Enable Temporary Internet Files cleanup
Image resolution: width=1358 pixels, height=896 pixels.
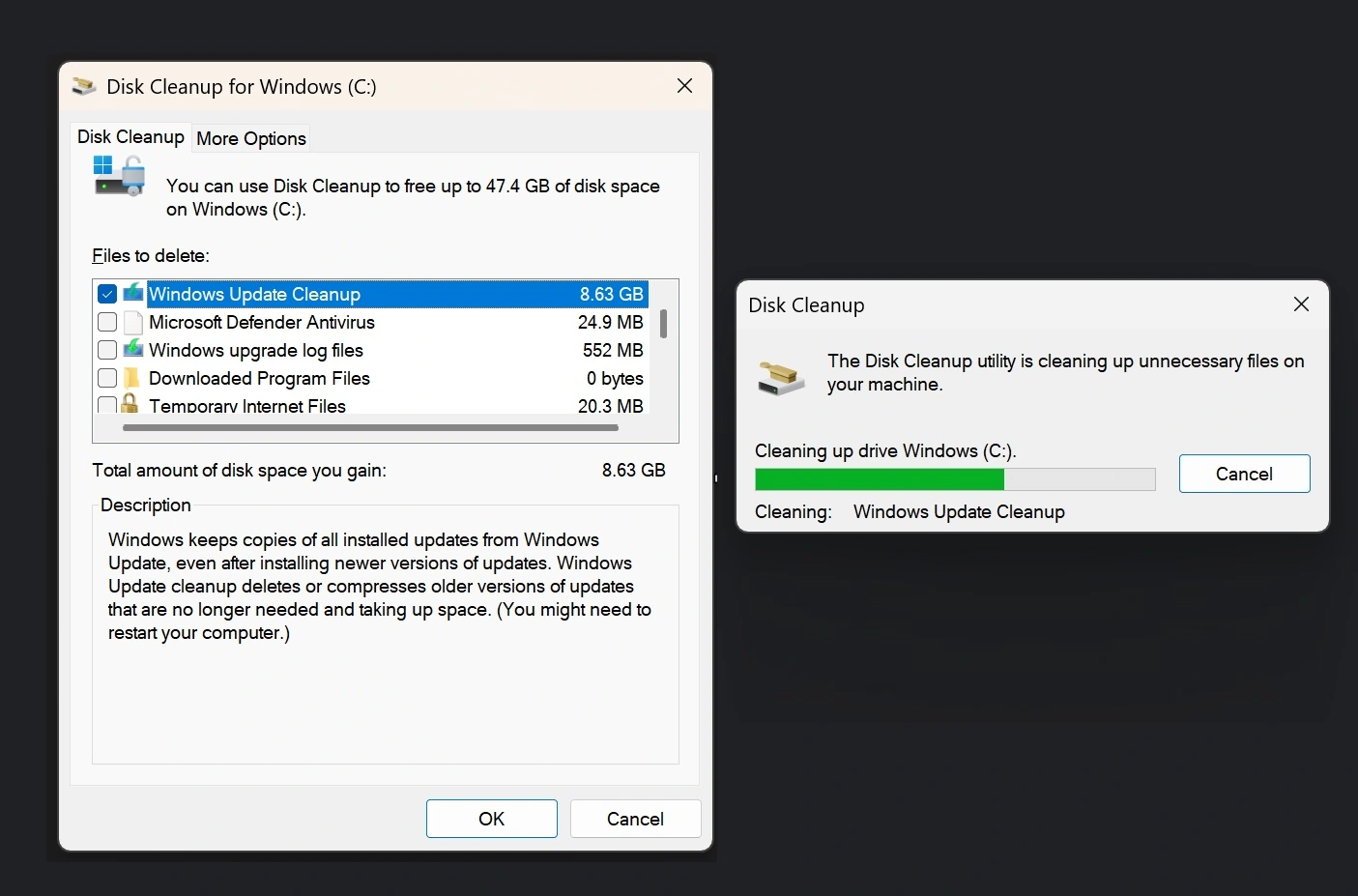point(106,403)
